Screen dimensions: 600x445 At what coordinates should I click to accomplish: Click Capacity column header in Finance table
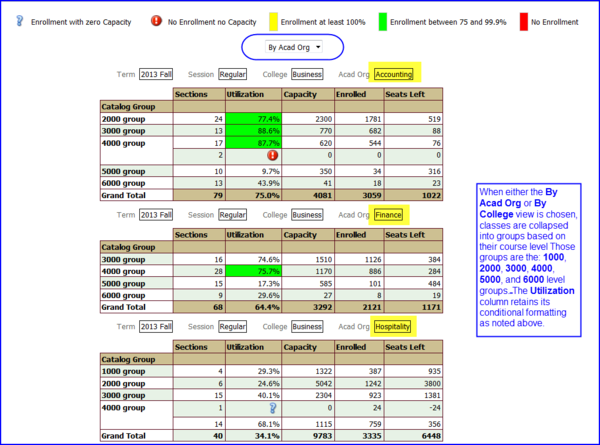point(308,235)
